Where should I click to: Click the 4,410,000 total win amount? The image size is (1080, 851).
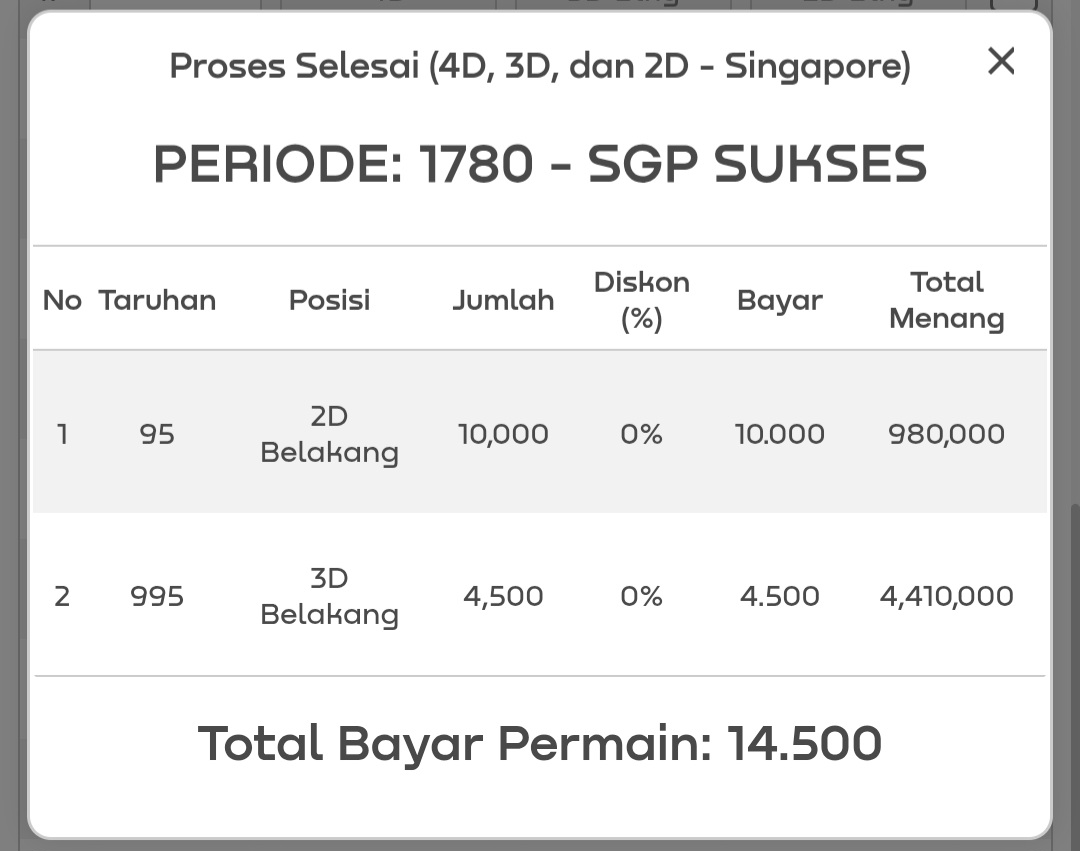click(x=946, y=596)
